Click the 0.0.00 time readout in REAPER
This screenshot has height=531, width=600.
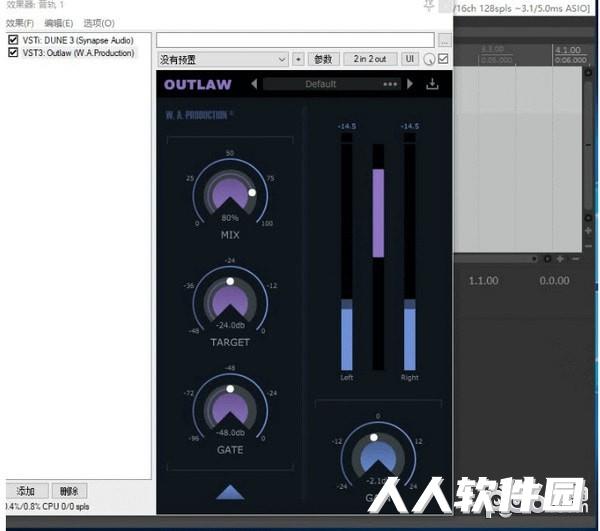tap(554, 281)
